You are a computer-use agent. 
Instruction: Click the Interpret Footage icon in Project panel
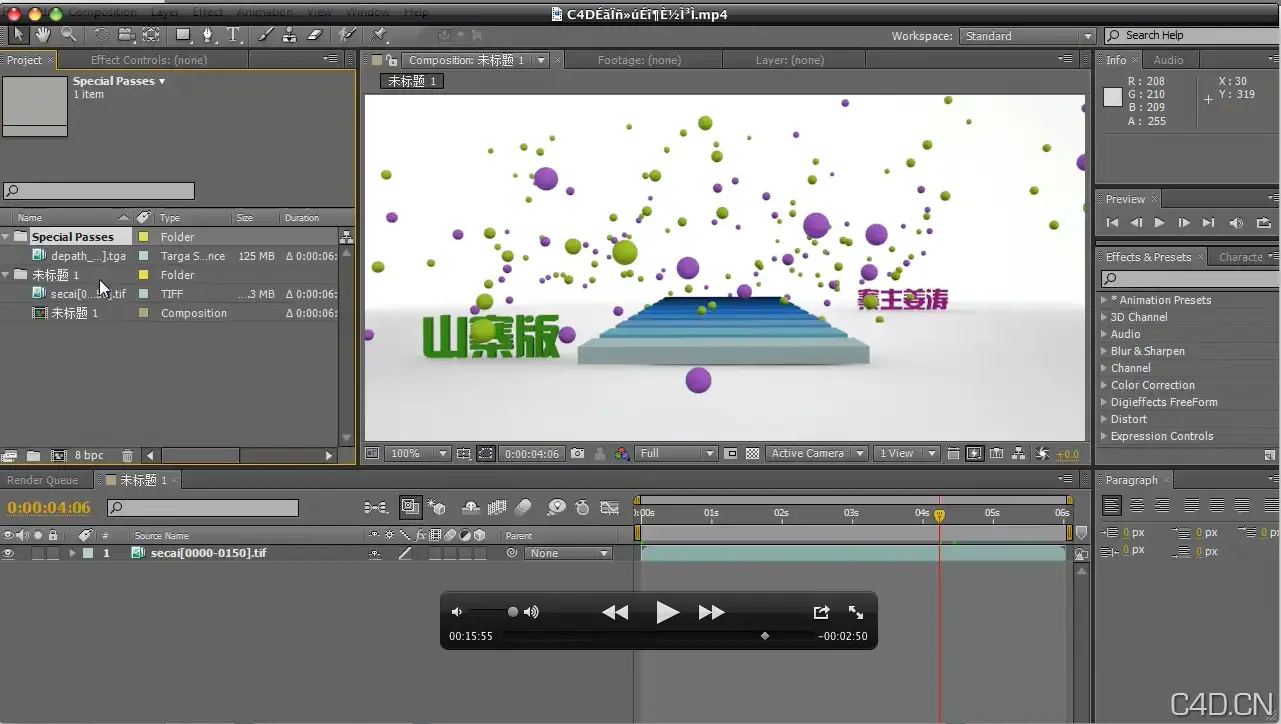coord(10,456)
